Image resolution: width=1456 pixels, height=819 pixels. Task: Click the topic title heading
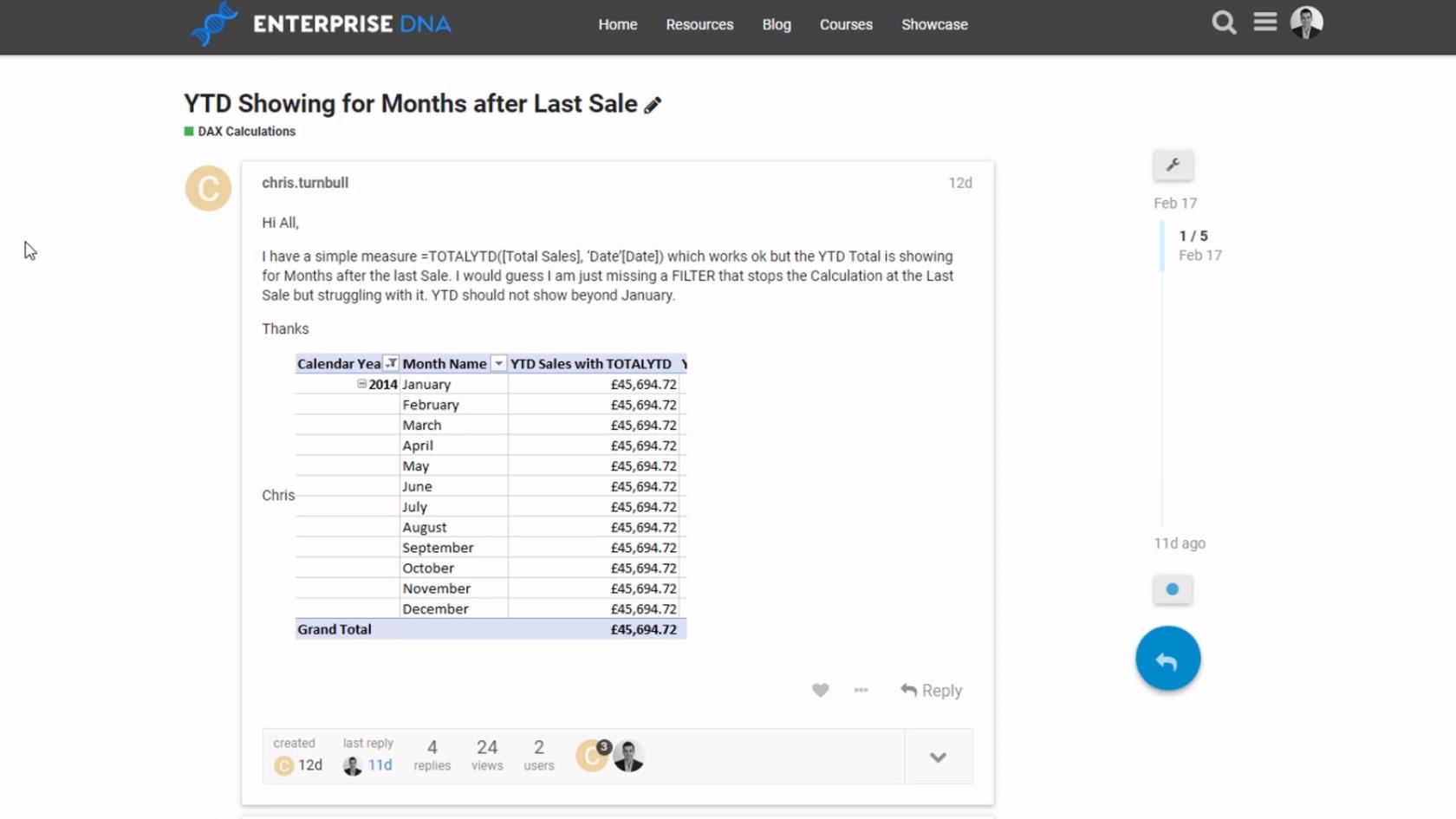point(411,104)
